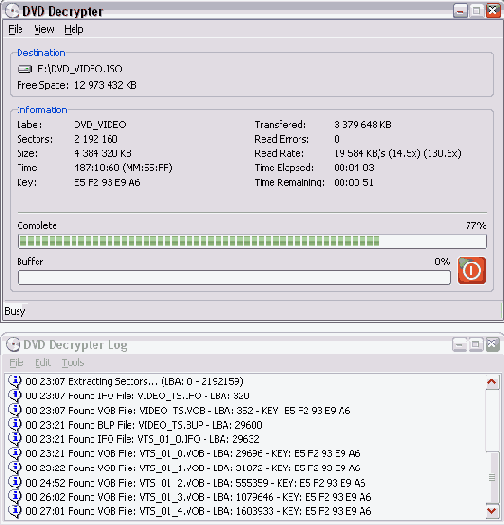Click the Time value 487:10:60 (MM:SS:FF)
The width and height of the screenshot is (504, 525).
(x=123, y=168)
